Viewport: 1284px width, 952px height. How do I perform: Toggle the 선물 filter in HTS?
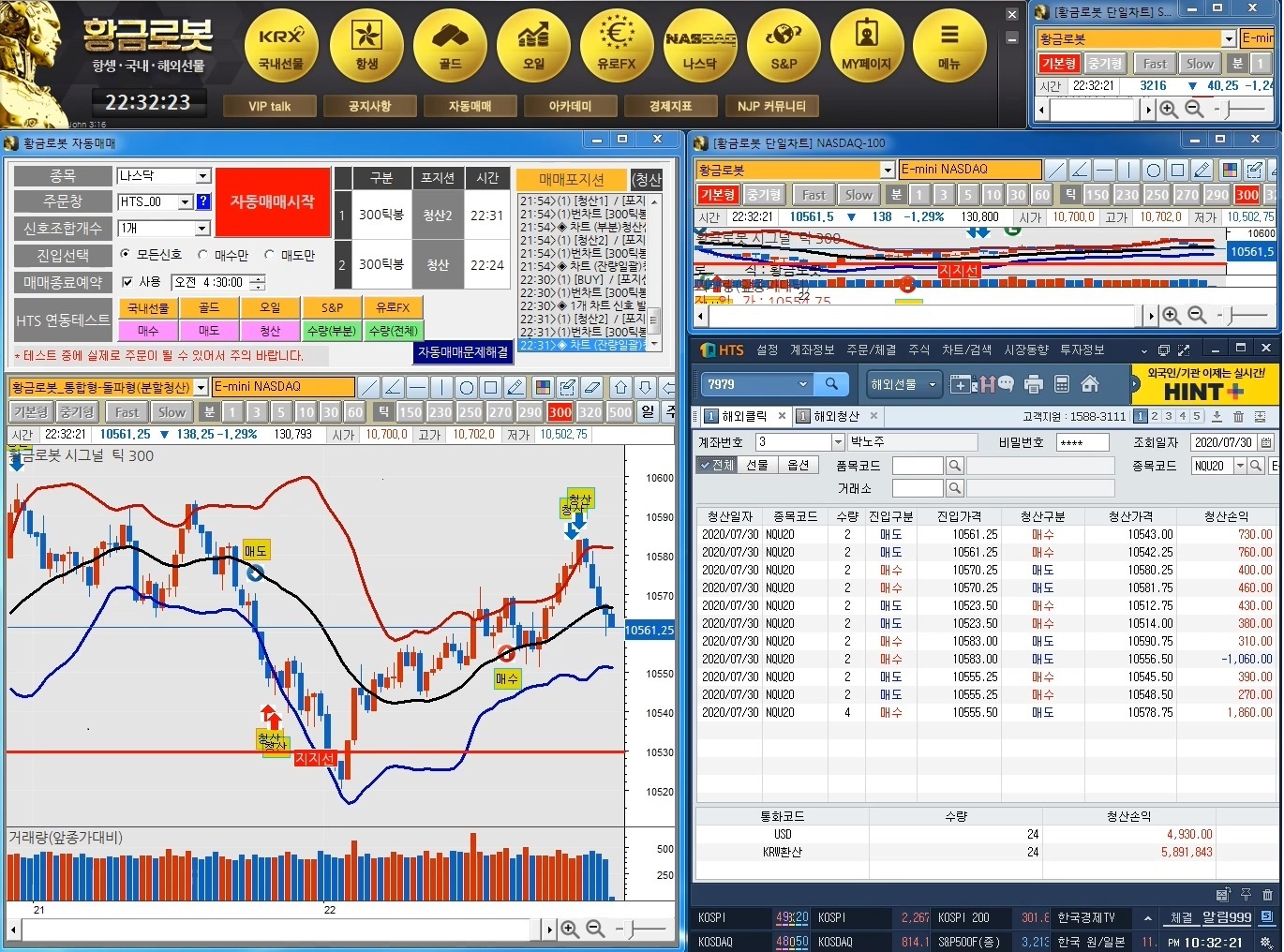(x=757, y=465)
